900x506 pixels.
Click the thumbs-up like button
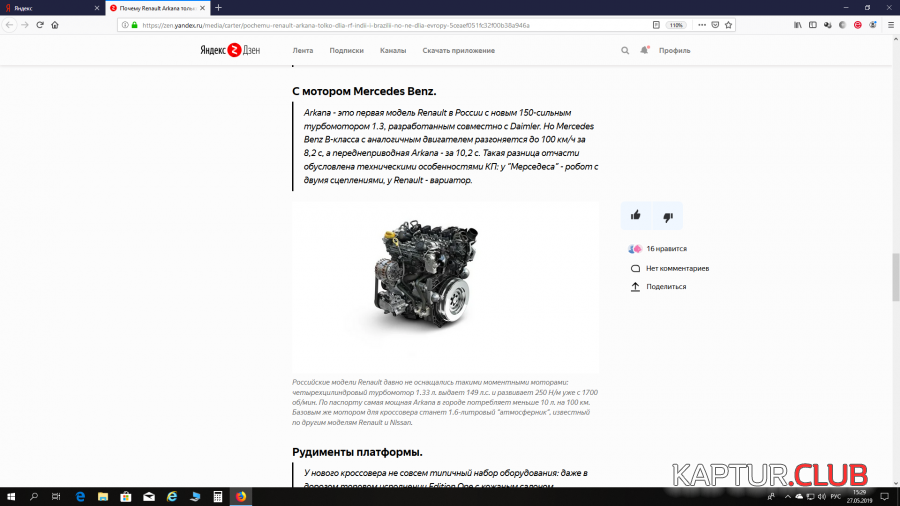pos(636,215)
